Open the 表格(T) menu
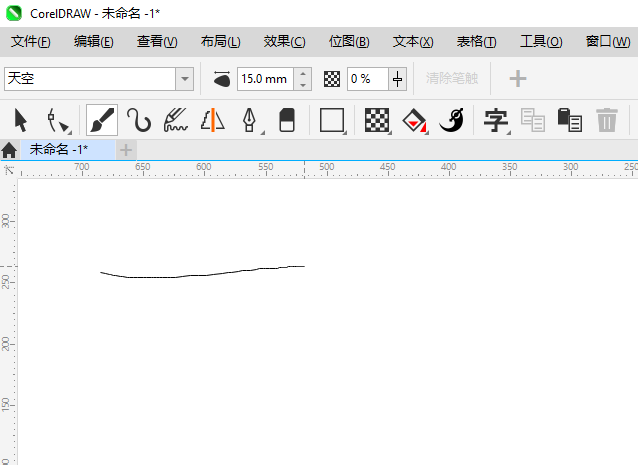 coord(476,41)
